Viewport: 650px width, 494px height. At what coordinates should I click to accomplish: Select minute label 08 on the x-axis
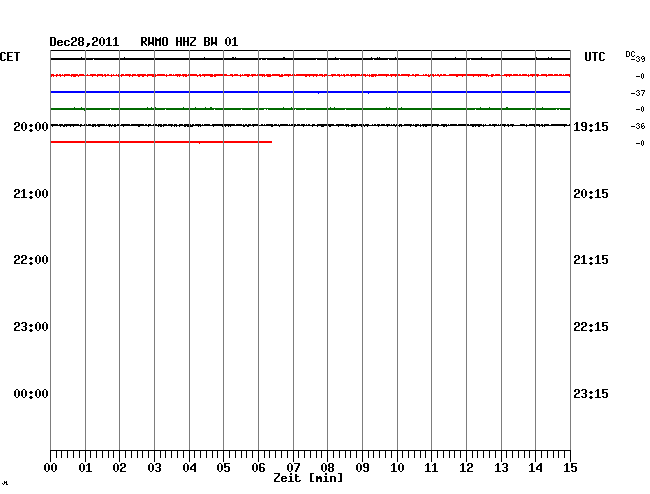(x=327, y=468)
